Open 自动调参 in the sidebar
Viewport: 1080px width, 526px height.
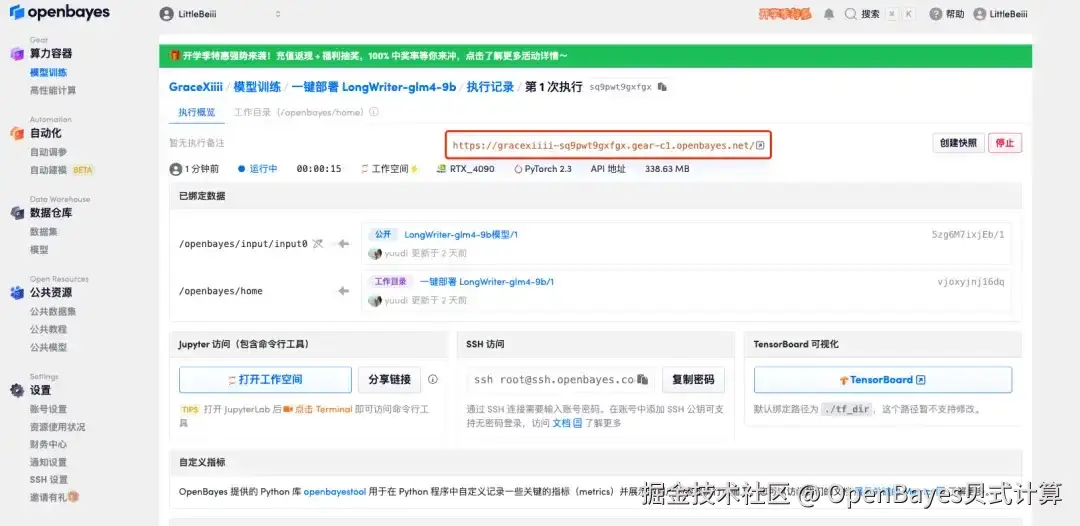click(48, 152)
